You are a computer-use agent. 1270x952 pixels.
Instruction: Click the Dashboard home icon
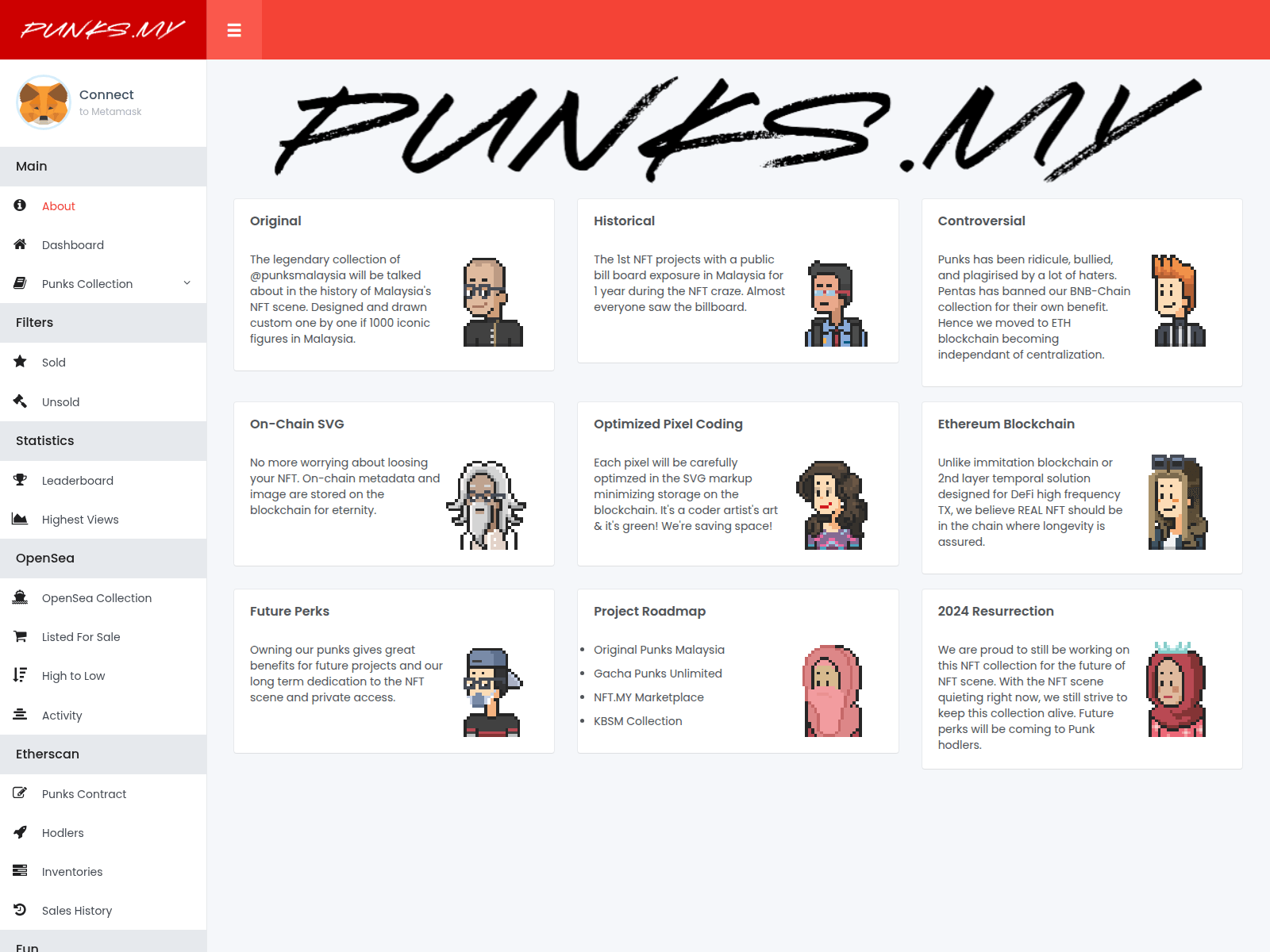[x=20, y=244]
